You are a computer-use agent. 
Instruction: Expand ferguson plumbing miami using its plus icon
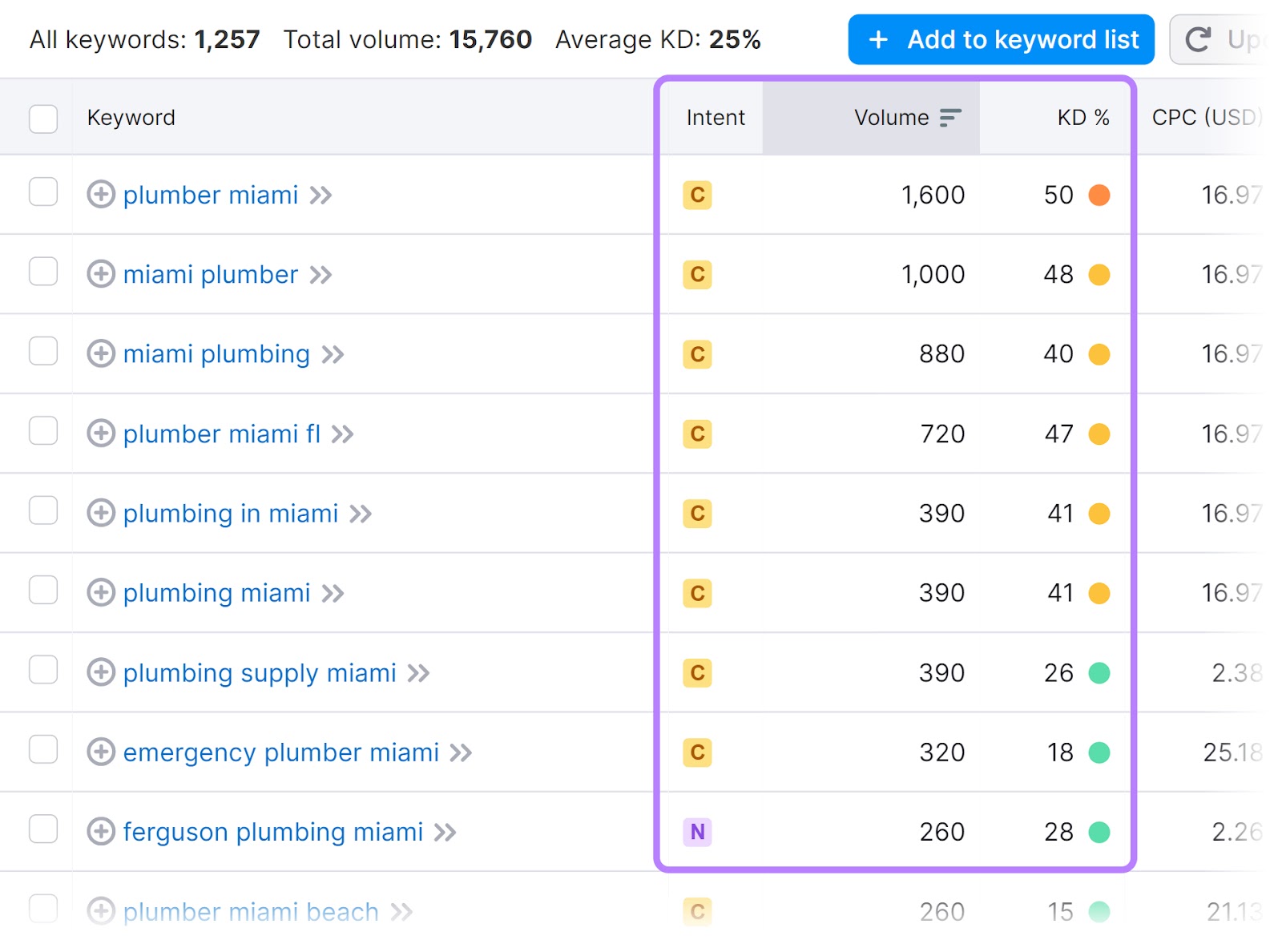pos(101,831)
